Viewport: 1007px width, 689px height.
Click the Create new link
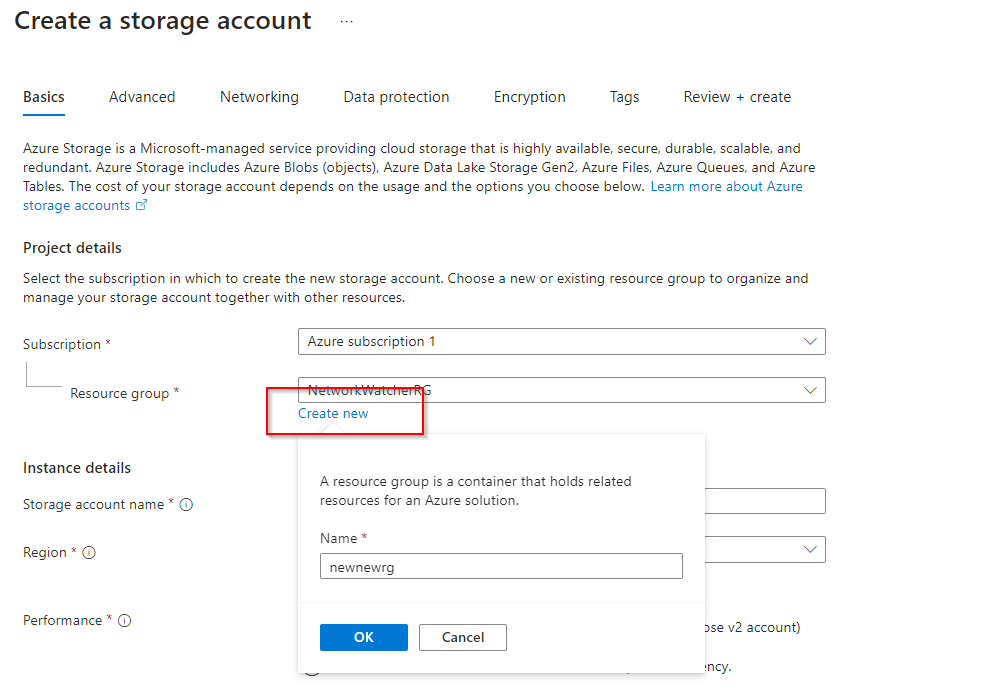click(x=333, y=414)
